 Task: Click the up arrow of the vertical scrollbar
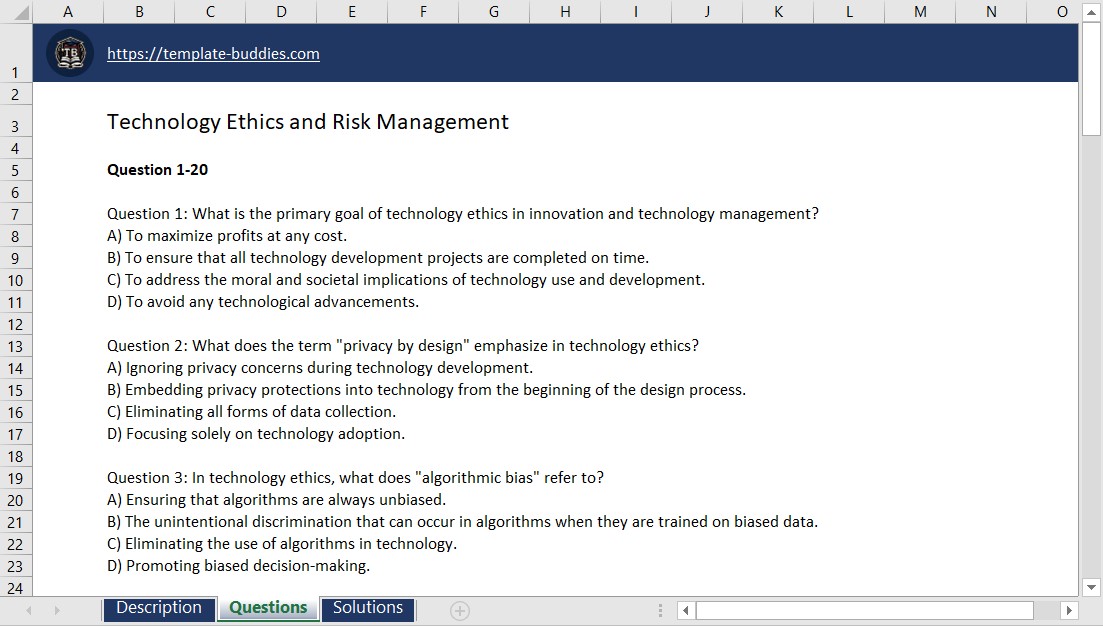(1093, 11)
